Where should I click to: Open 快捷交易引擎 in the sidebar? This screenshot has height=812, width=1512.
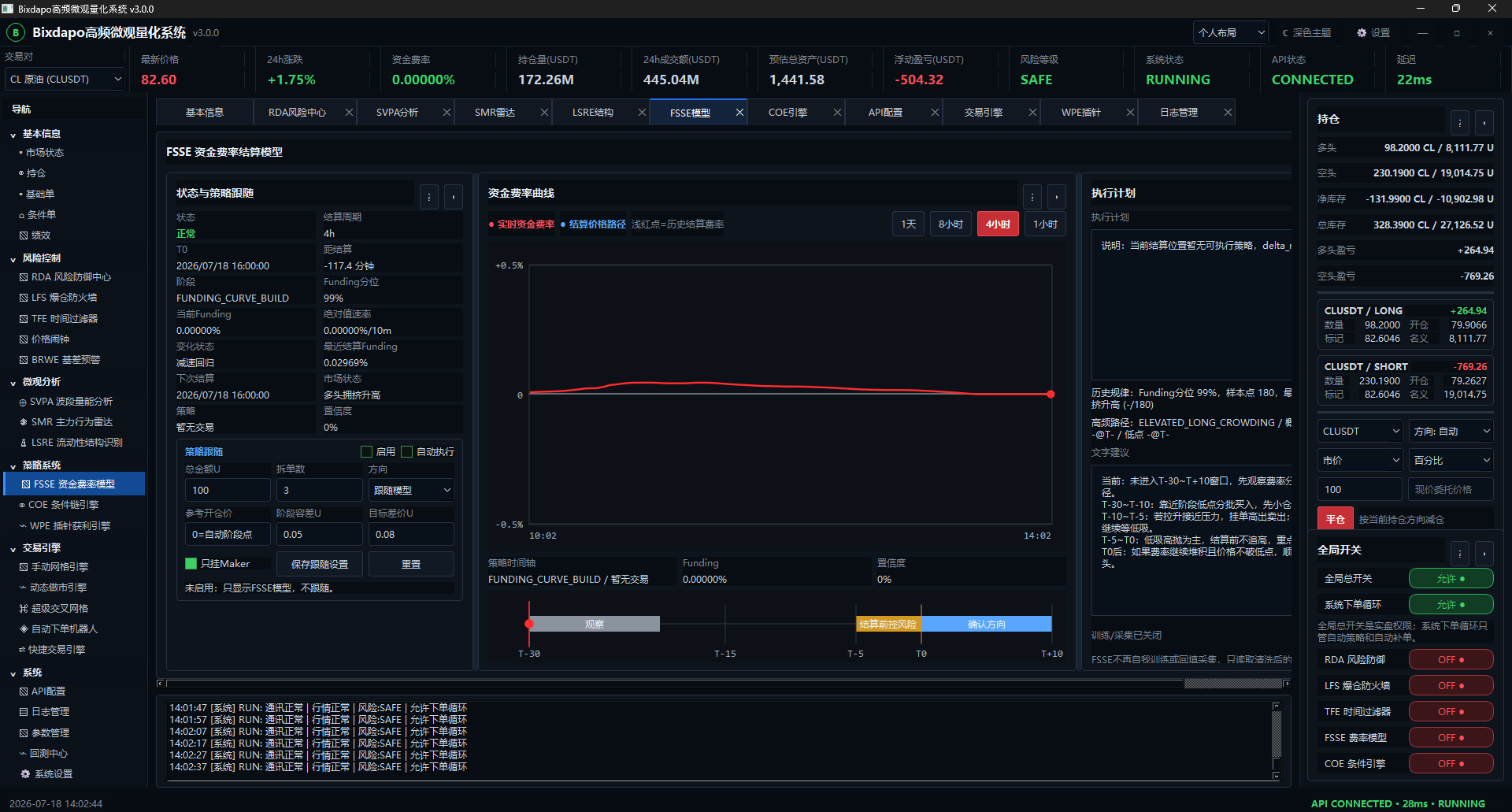52,650
